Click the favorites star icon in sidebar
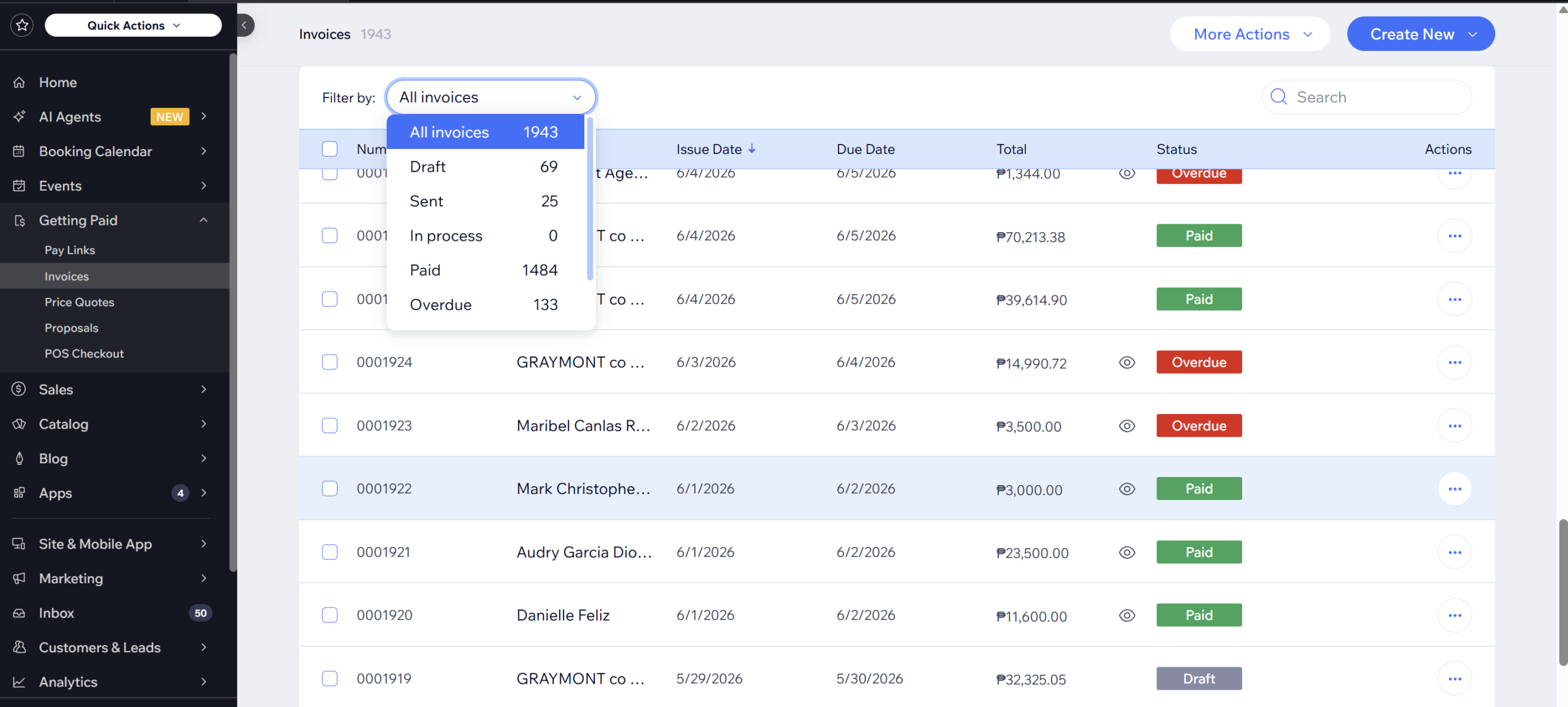This screenshot has width=1568, height=707. [22, 25]
